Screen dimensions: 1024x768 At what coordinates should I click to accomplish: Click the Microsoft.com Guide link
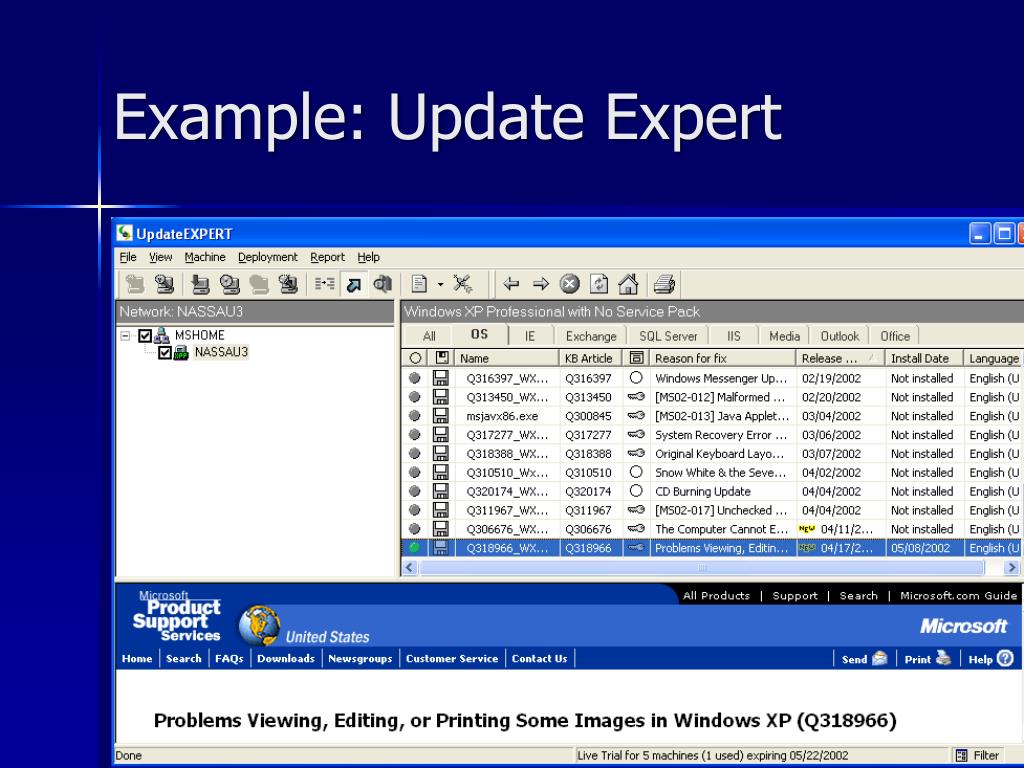[958, 596]
